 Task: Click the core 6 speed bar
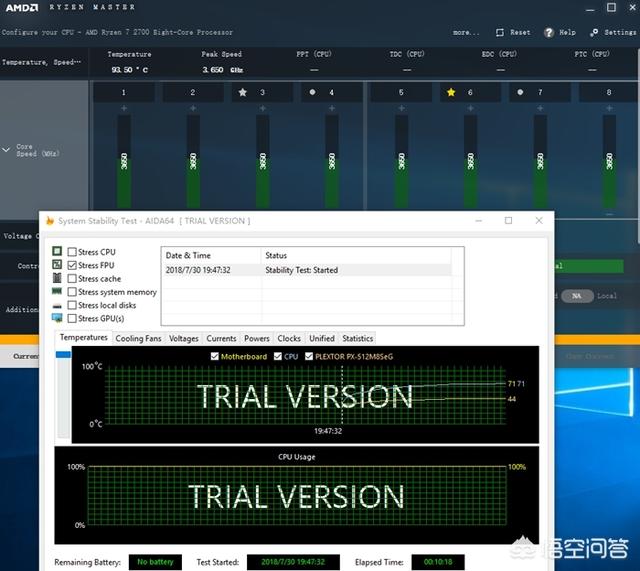[470, 162]
